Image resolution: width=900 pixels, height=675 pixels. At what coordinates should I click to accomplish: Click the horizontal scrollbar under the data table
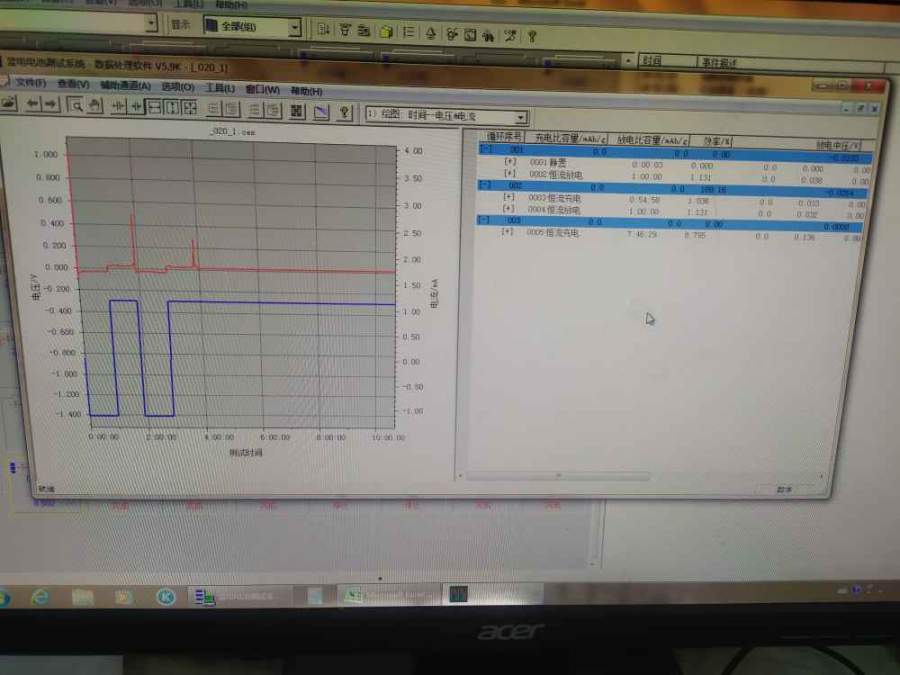click(x=558, y=476)
